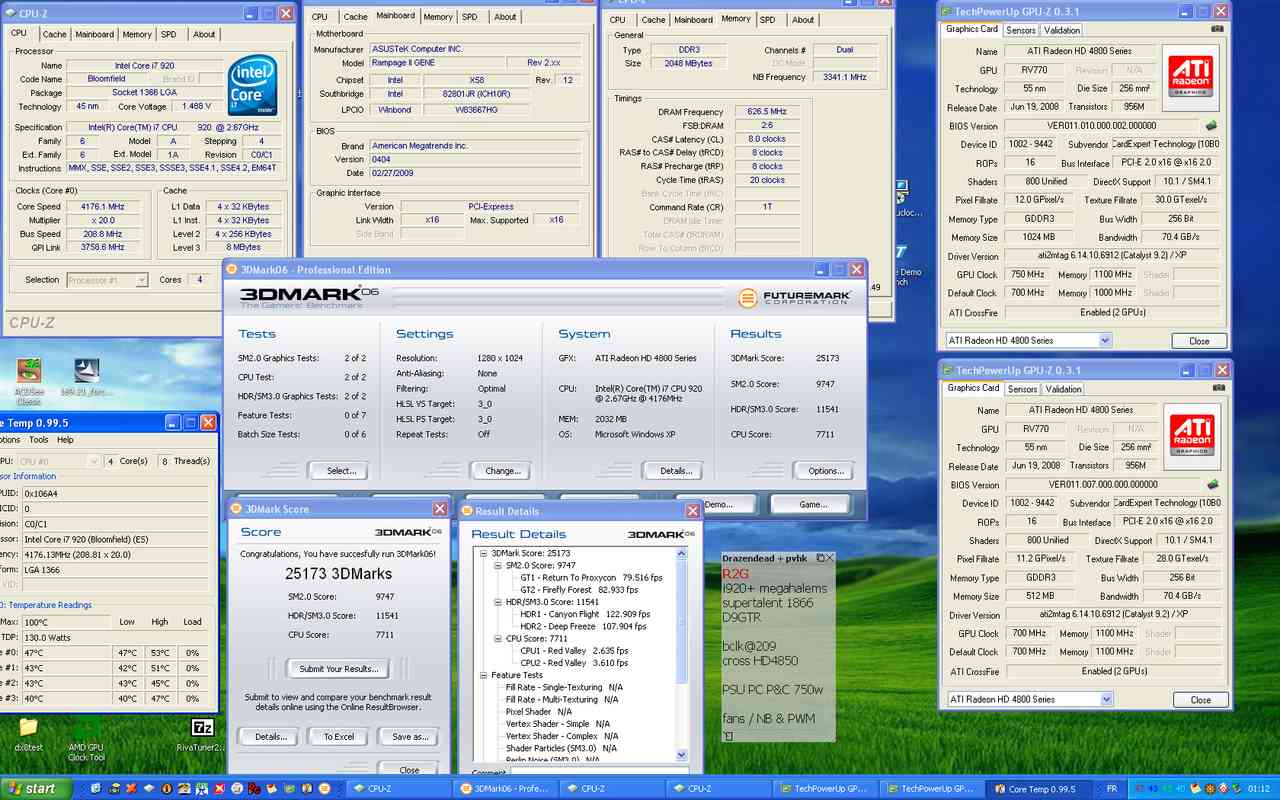Open the About tab in left CPU-Z
Image resolution: width=1280 pixels, height=800 pixels.
tap(204, 34)
